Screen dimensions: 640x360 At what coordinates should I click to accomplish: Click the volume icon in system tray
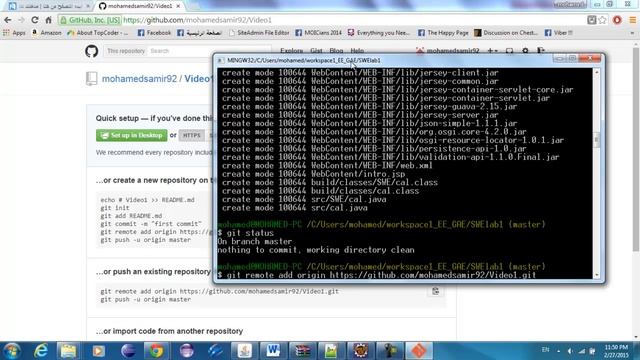click(570, 351)
